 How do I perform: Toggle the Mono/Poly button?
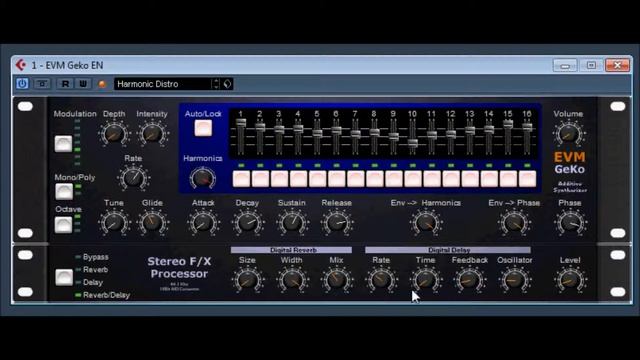[64, 191]
